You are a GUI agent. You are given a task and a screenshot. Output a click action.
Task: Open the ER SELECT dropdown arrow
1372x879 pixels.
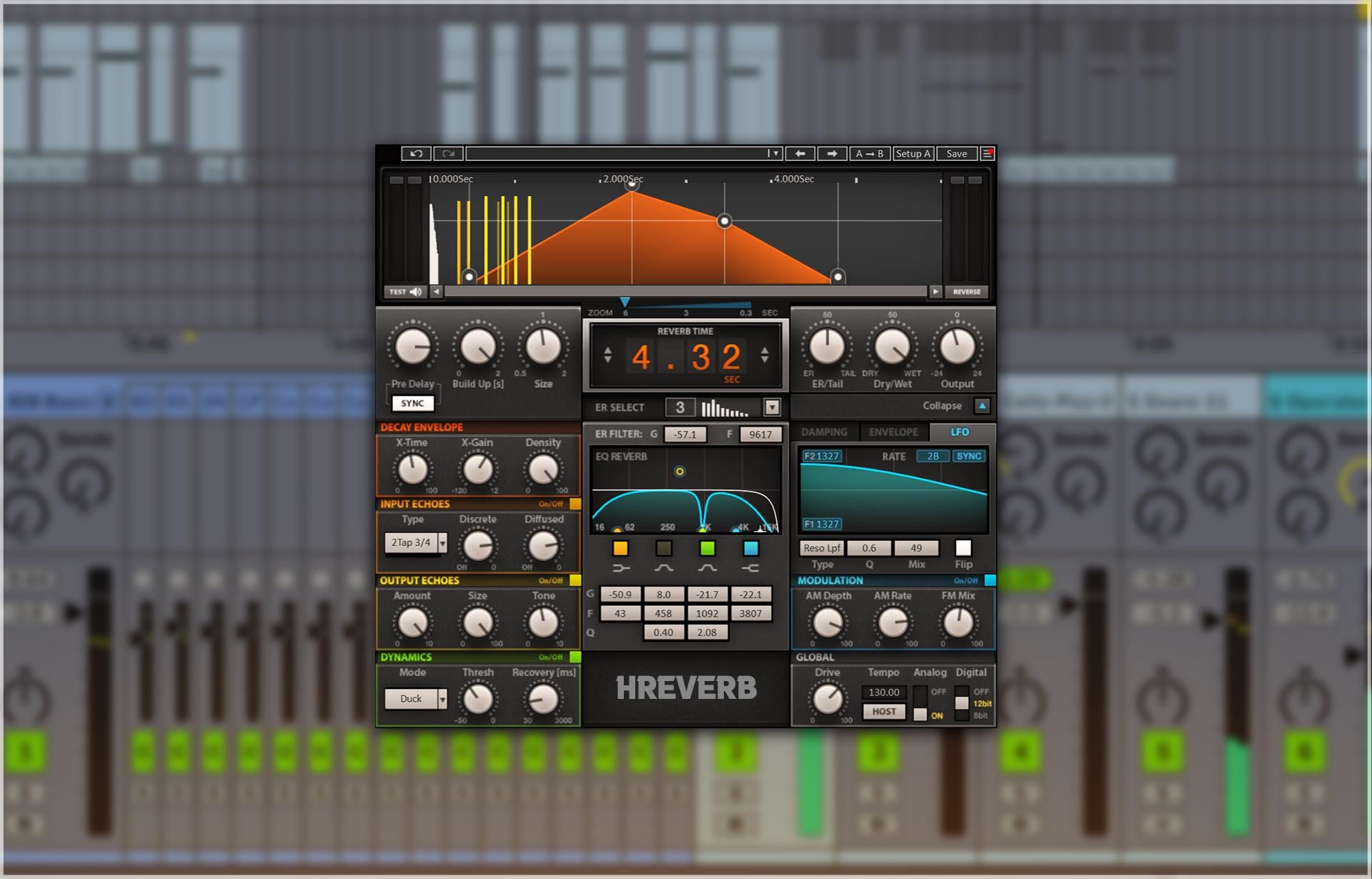(x=772, y=407)
